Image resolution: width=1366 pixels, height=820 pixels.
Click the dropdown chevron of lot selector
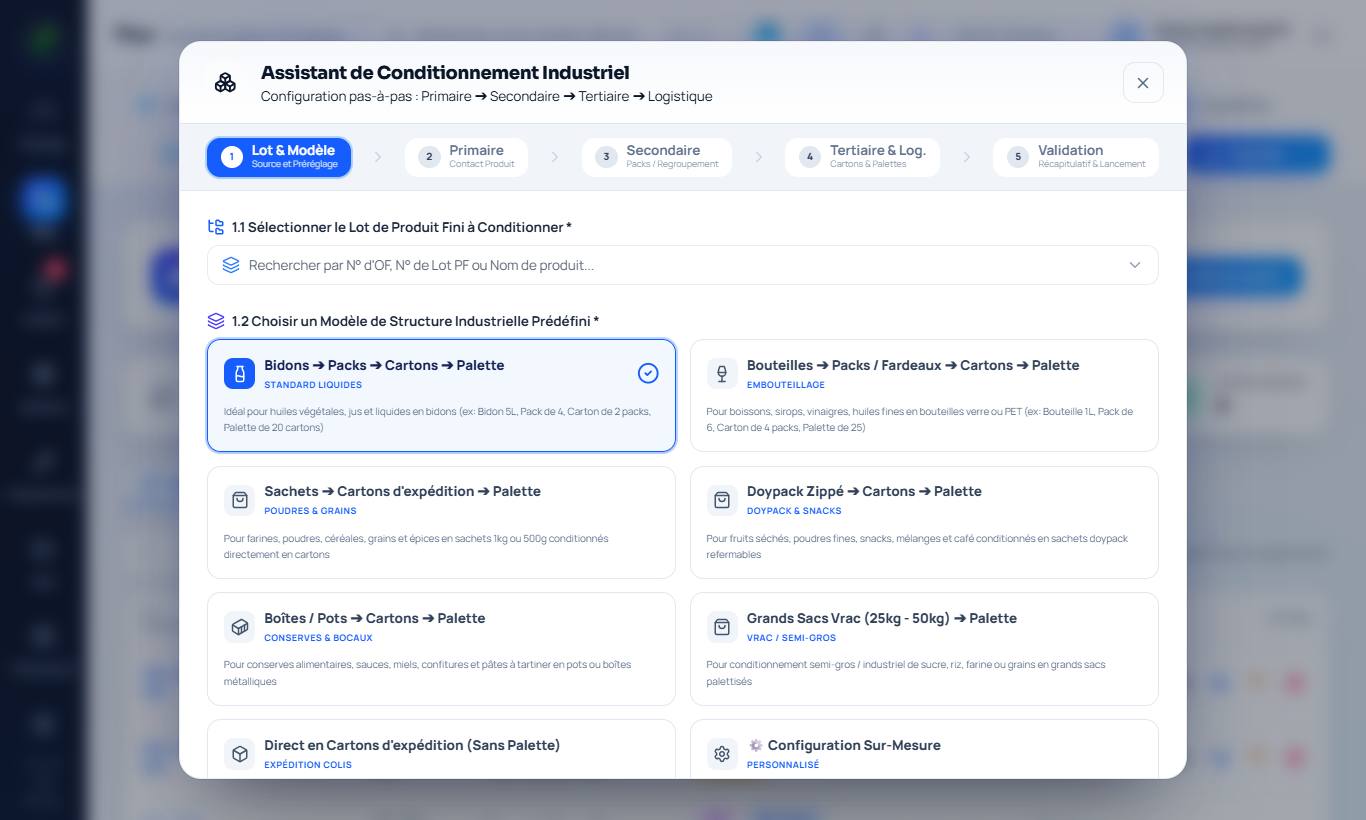point(1135,265)
